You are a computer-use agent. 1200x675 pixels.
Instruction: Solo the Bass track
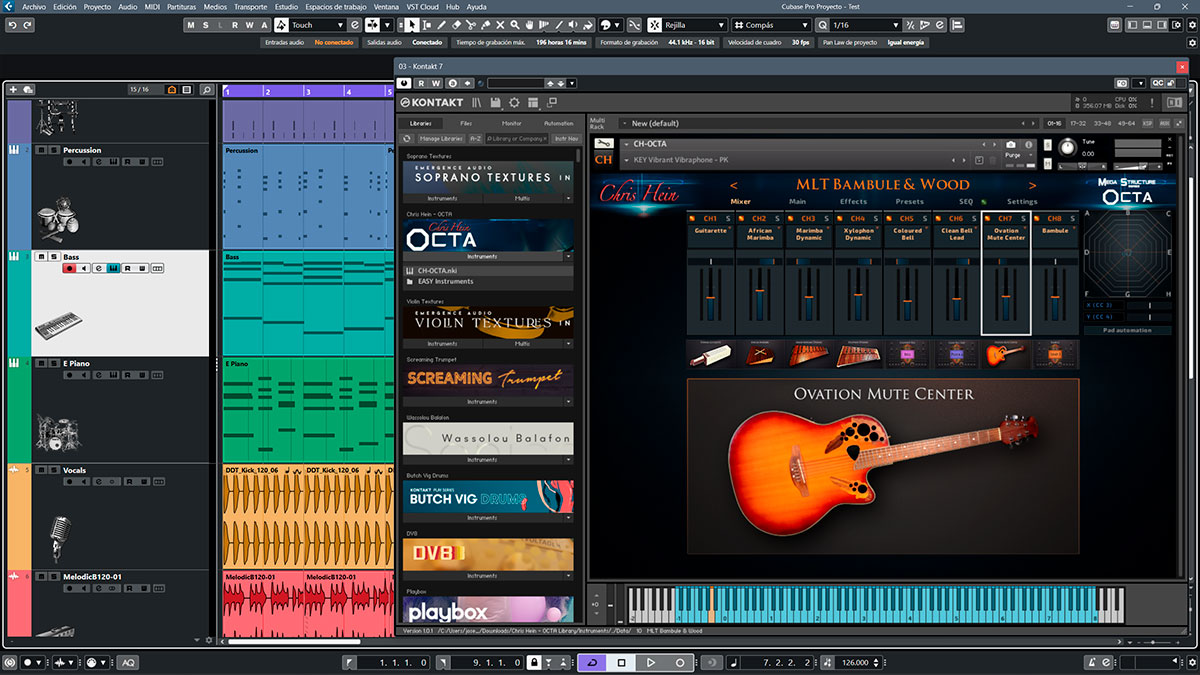coord(53,257)
